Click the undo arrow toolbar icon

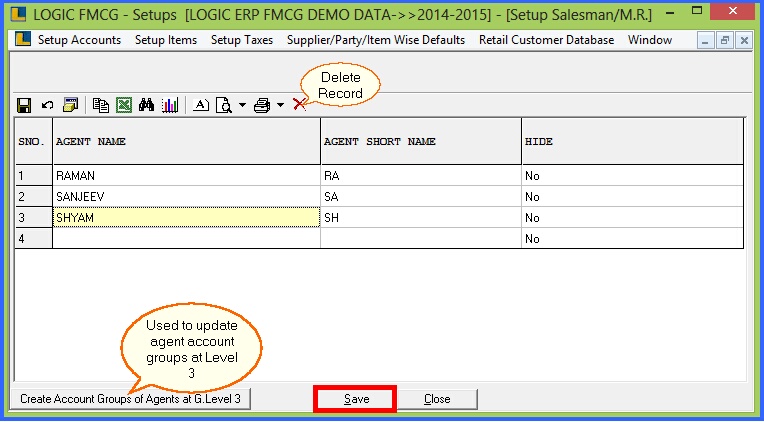point(47,104)
